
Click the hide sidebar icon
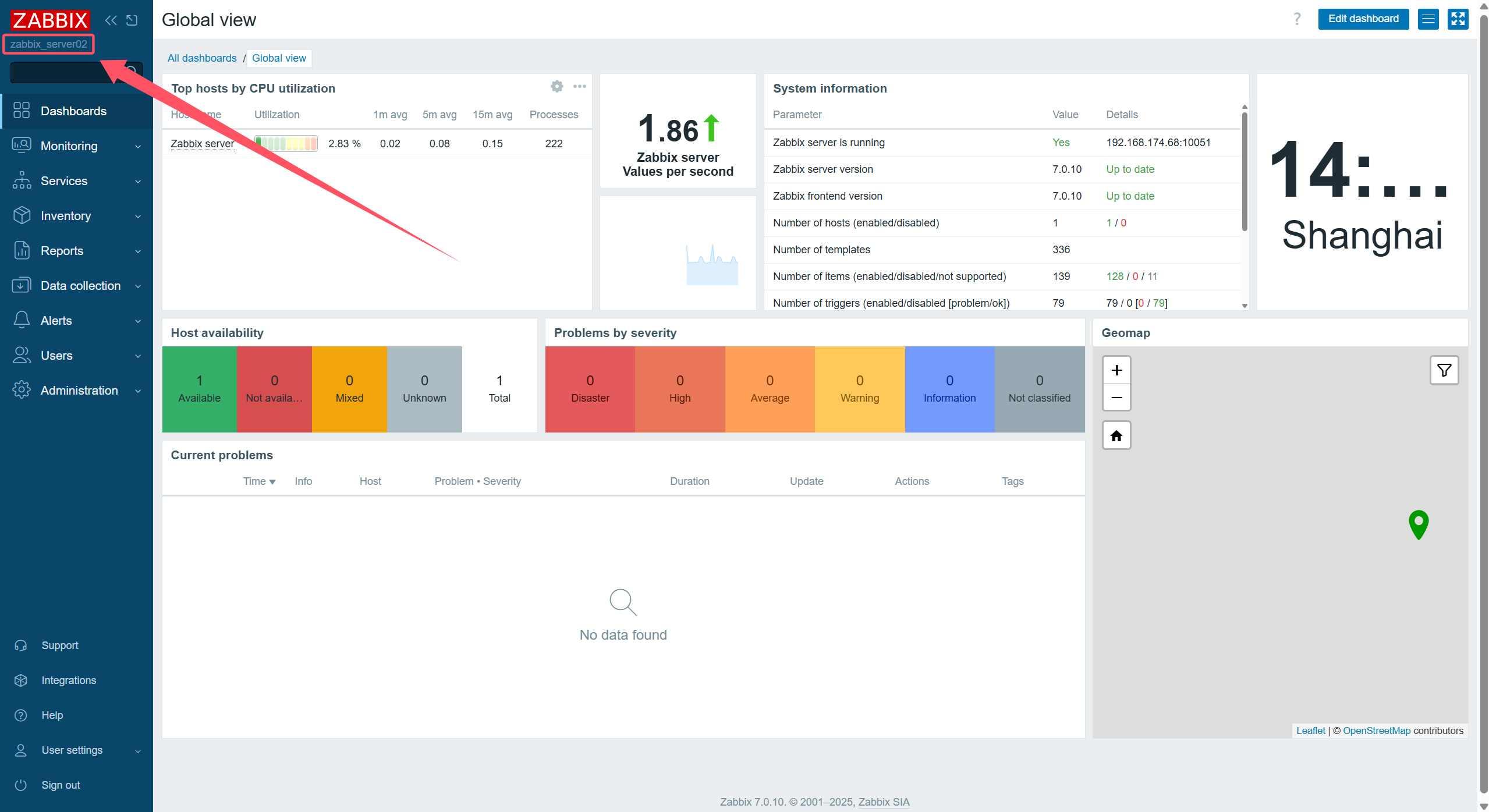point(132,20)
